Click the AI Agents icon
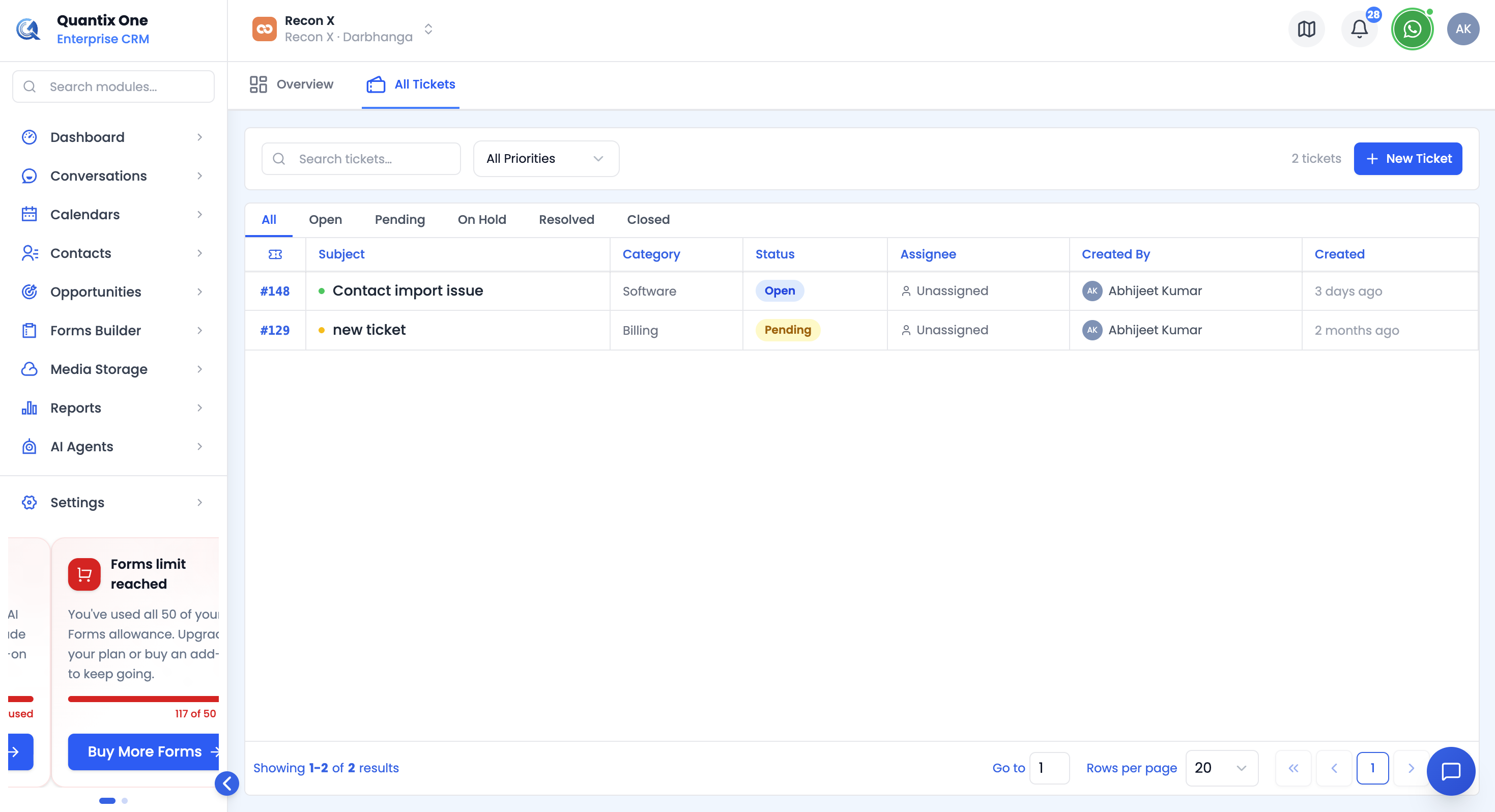Image resolution: width=1495 pixels, height=812 pixels. pyautogui.click(x=29, y=446)
